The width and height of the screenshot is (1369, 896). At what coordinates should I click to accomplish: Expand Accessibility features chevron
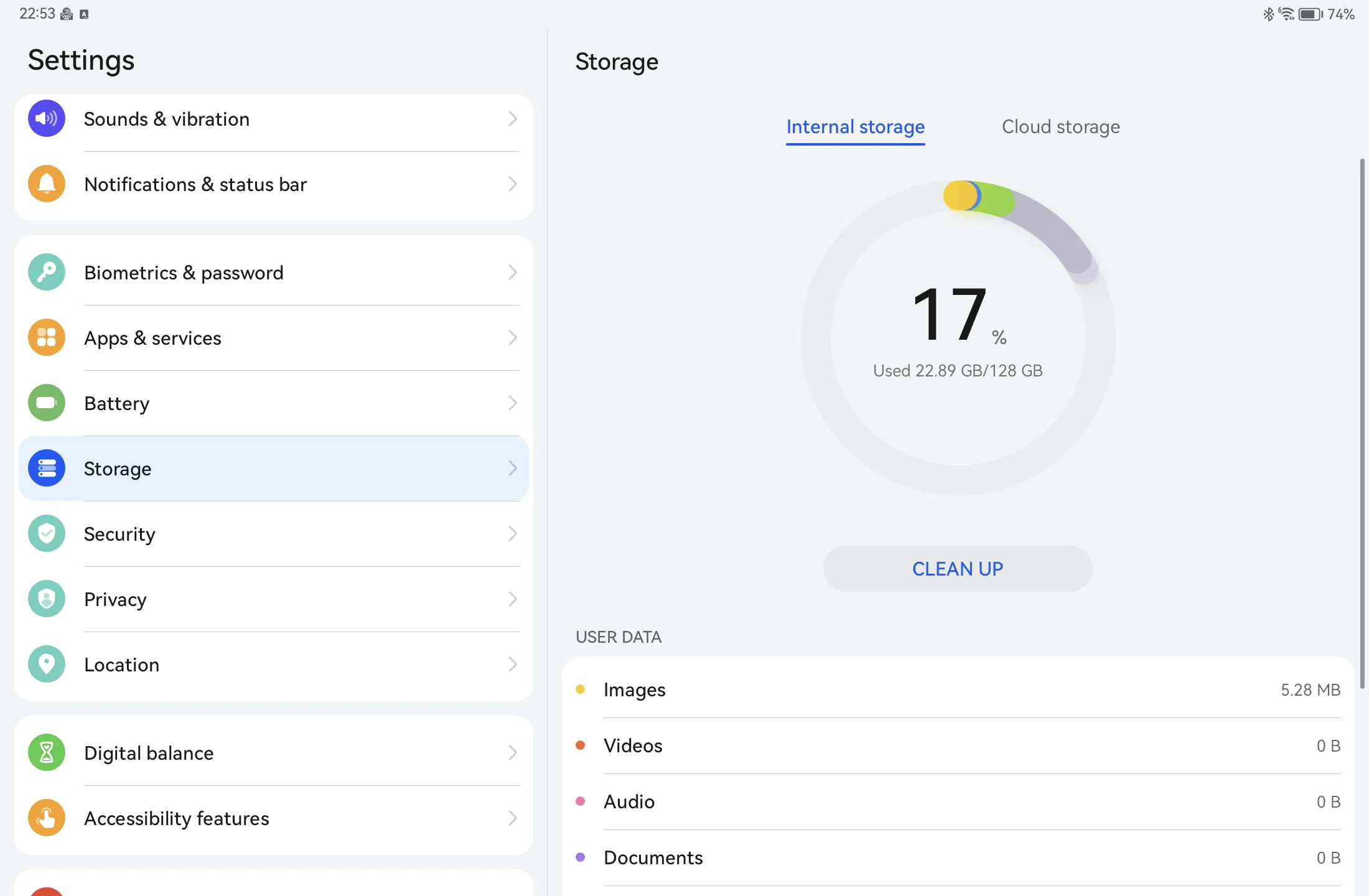pos(513,818)
